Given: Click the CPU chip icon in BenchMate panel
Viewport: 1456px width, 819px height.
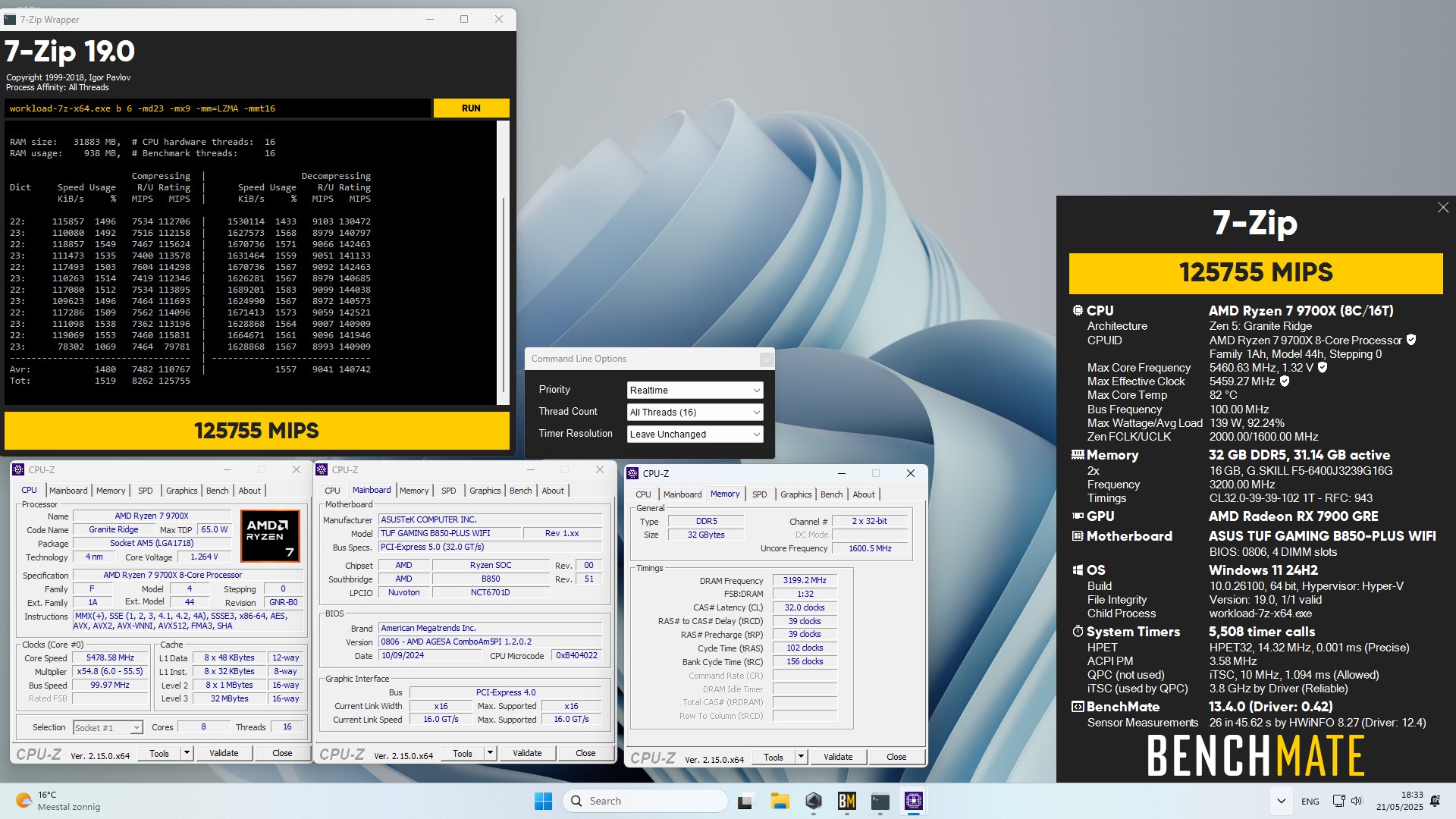Looking at the screenshot, I should click(1078, 310).
